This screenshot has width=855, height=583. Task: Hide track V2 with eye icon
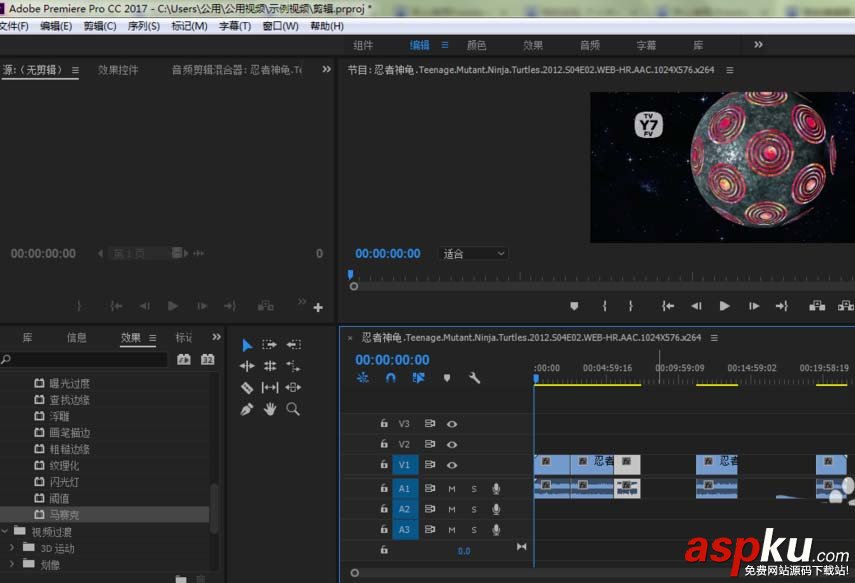452,444
